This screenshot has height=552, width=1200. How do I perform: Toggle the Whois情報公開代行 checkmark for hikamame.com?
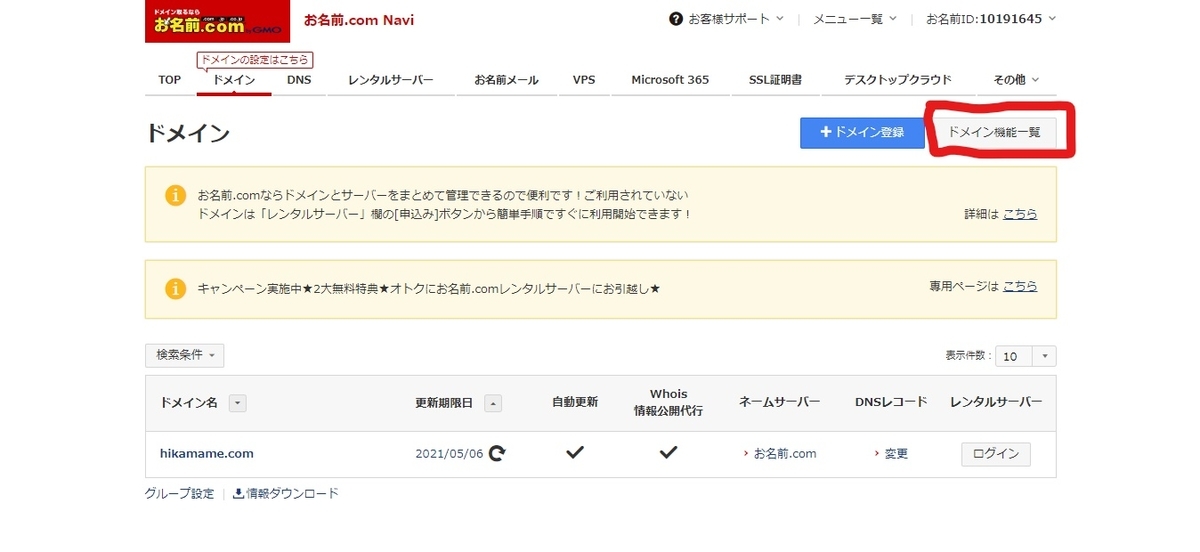(x=668, y=453)
